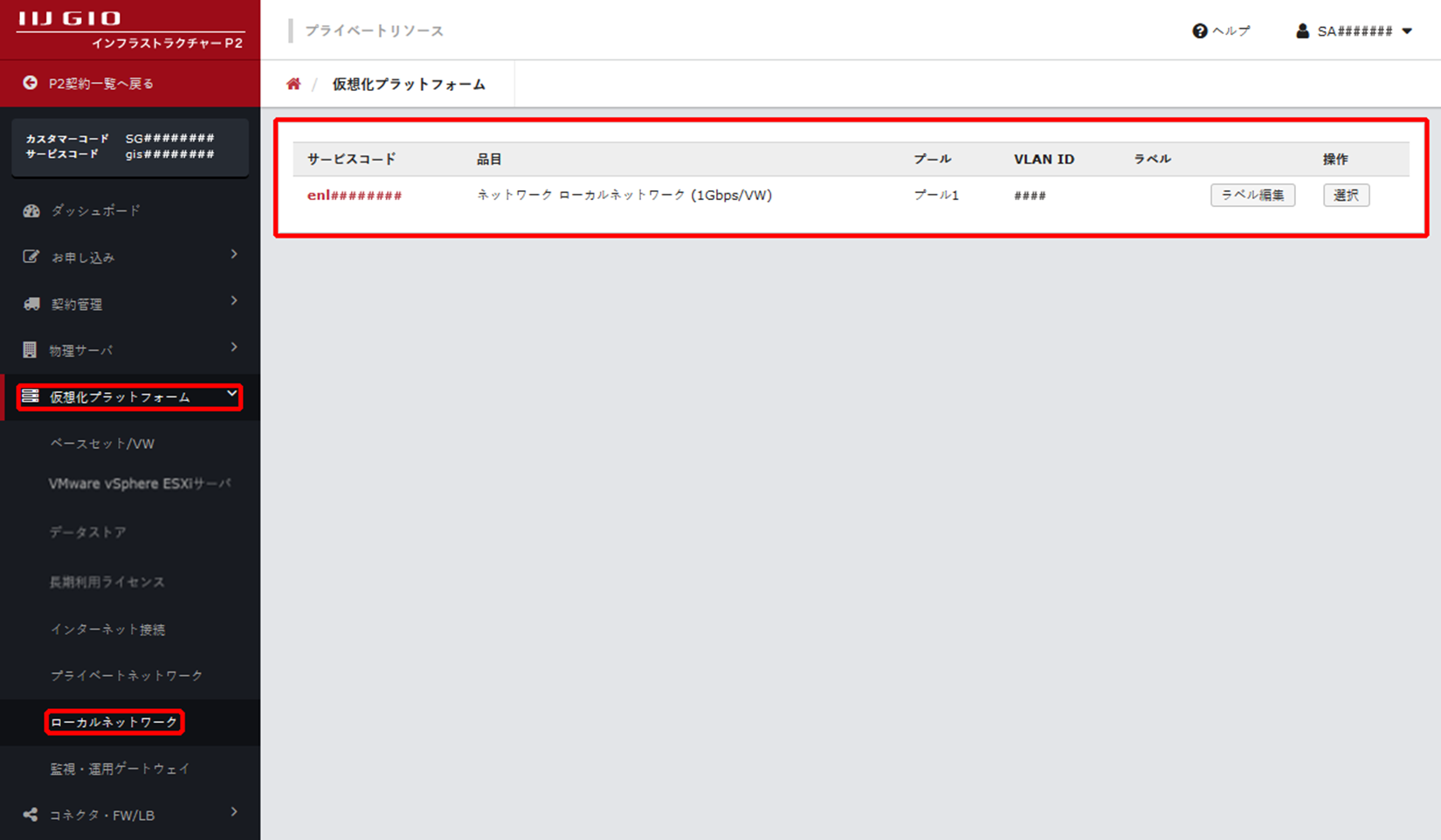Select インターネット接続 submenu item
The image size is (1441, 840).
point(107,629)
